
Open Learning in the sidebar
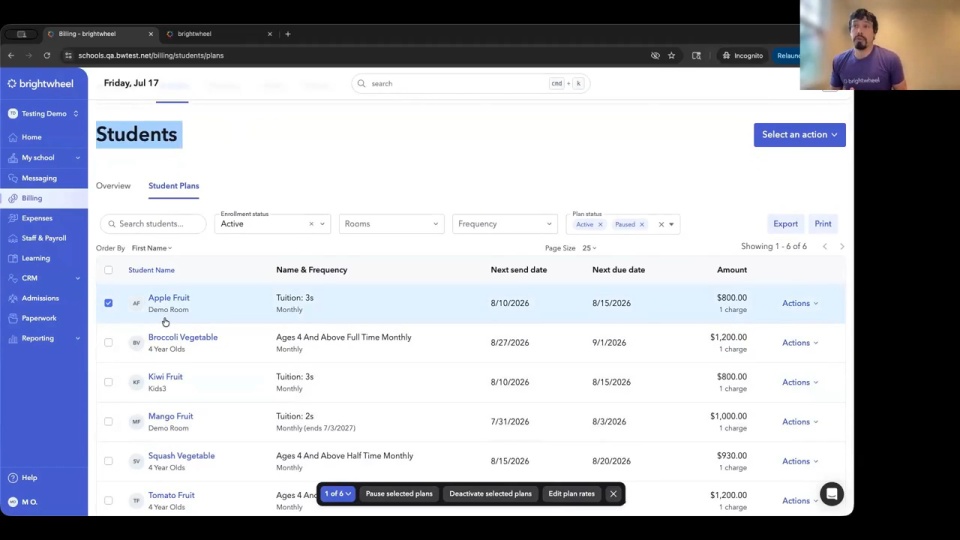pos(36,258)
